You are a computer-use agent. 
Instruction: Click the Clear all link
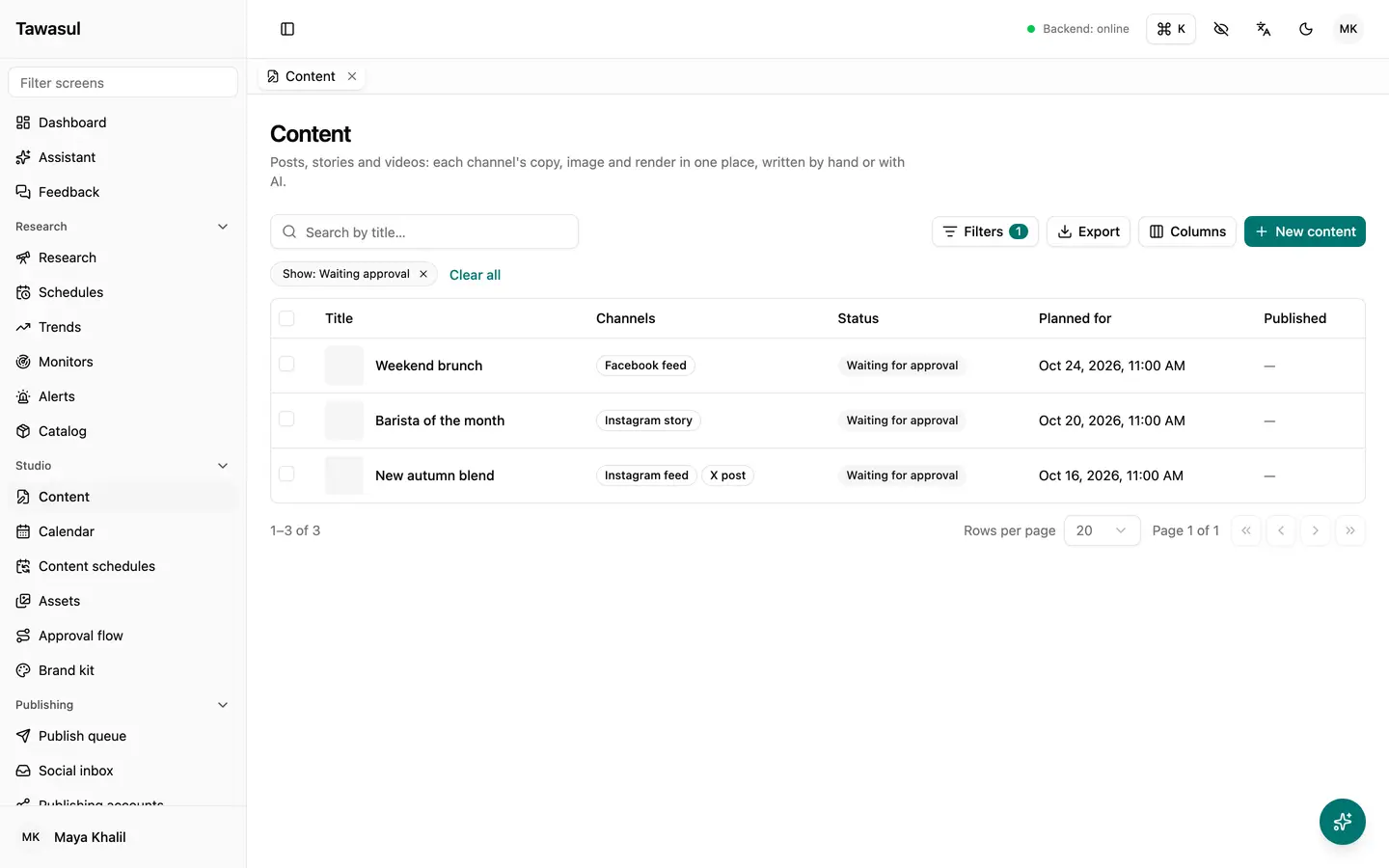pyautogui.click(x=475, y=275)
